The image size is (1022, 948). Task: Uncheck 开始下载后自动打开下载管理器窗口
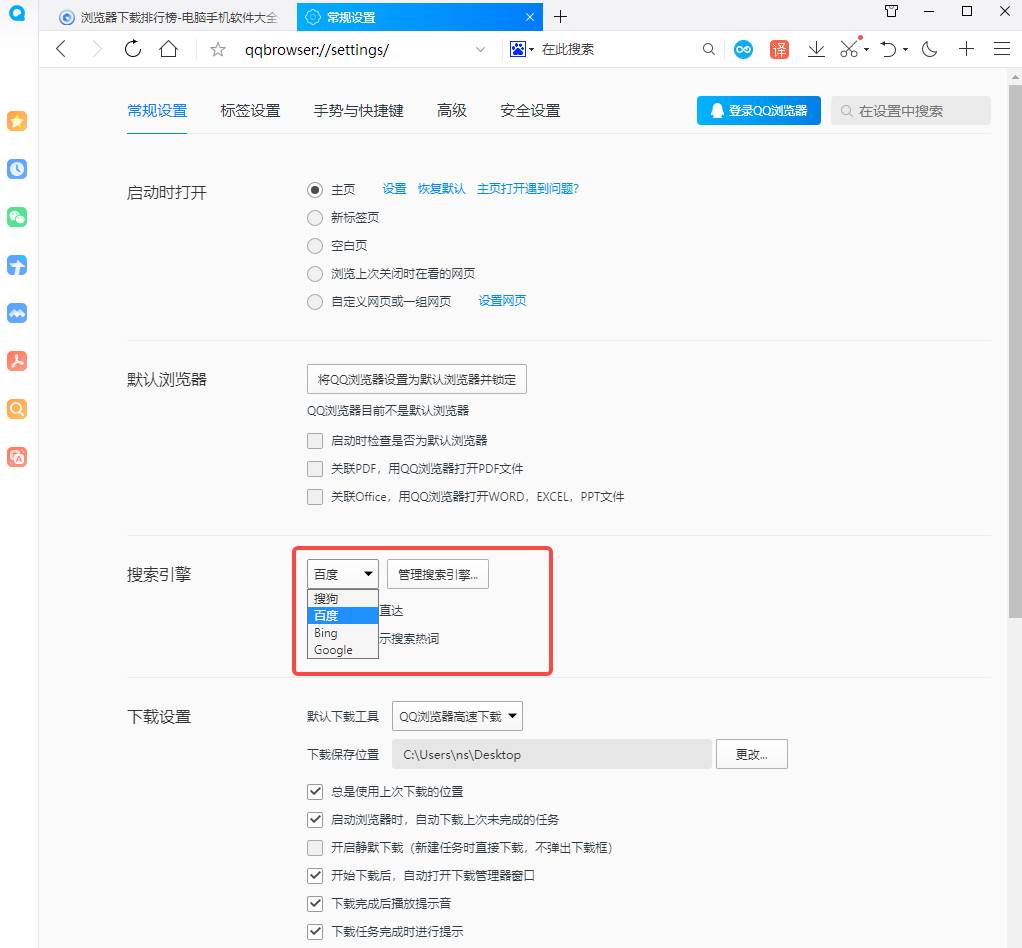[315, 876]
